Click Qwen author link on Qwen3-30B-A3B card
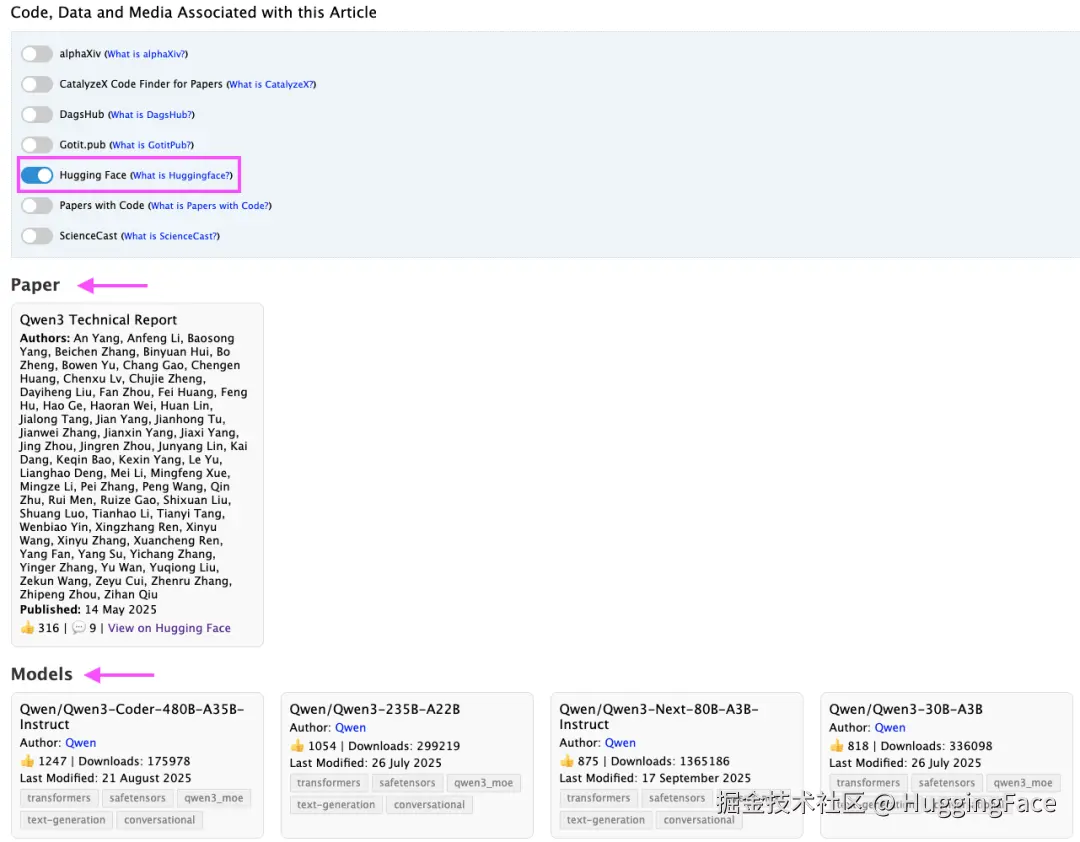This screenshot has width=1080, height=842. point(890,728)
